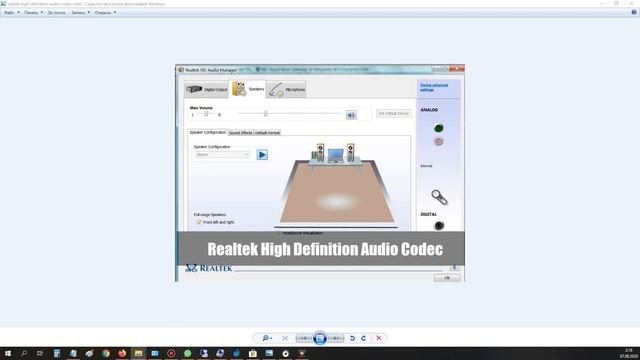This screenshot has height=360, width=640.
Task: Select the Speakers device tab in Realtek
Action: pyautogui.click(x=248, y=89)
